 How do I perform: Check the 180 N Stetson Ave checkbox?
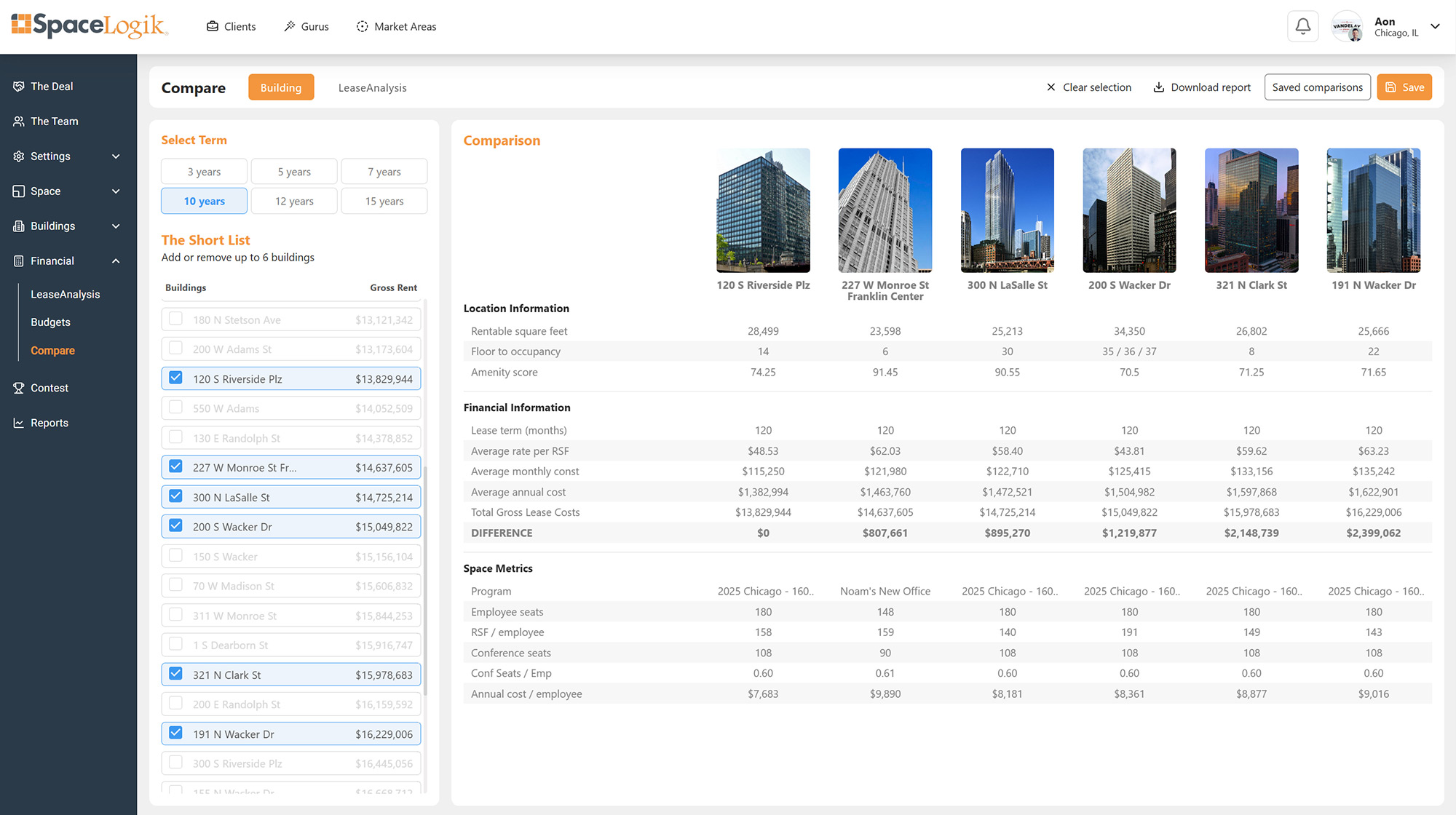click(175, 319)
